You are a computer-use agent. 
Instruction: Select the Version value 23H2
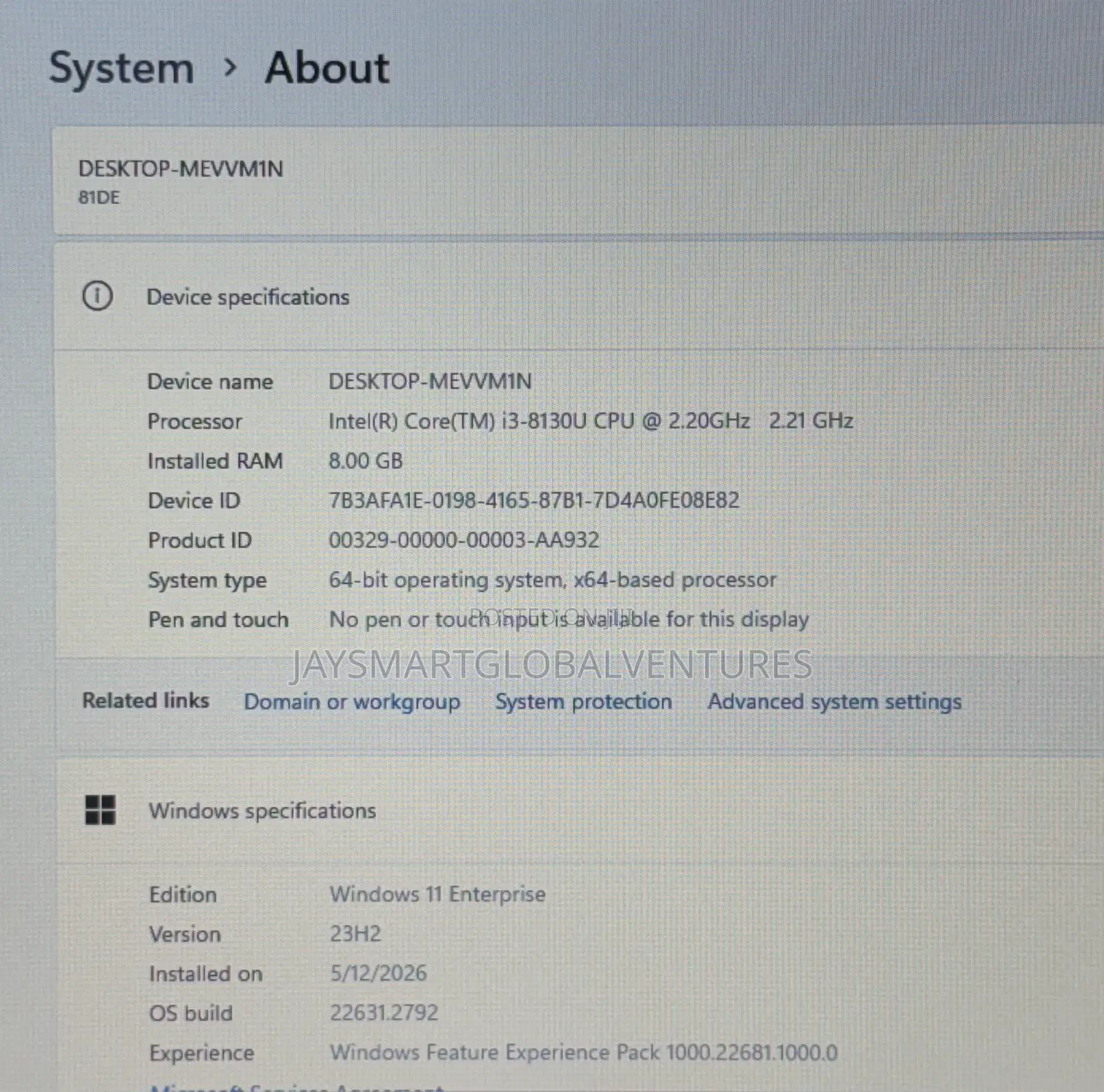click(355, 934)
